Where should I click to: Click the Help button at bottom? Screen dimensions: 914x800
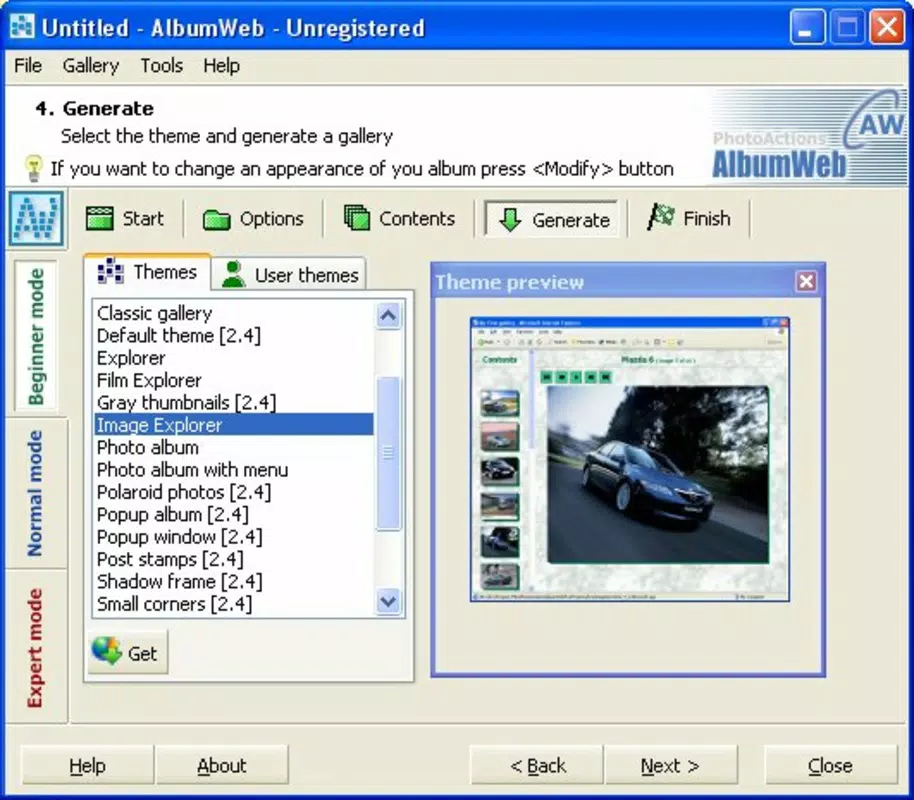(87, 765)
